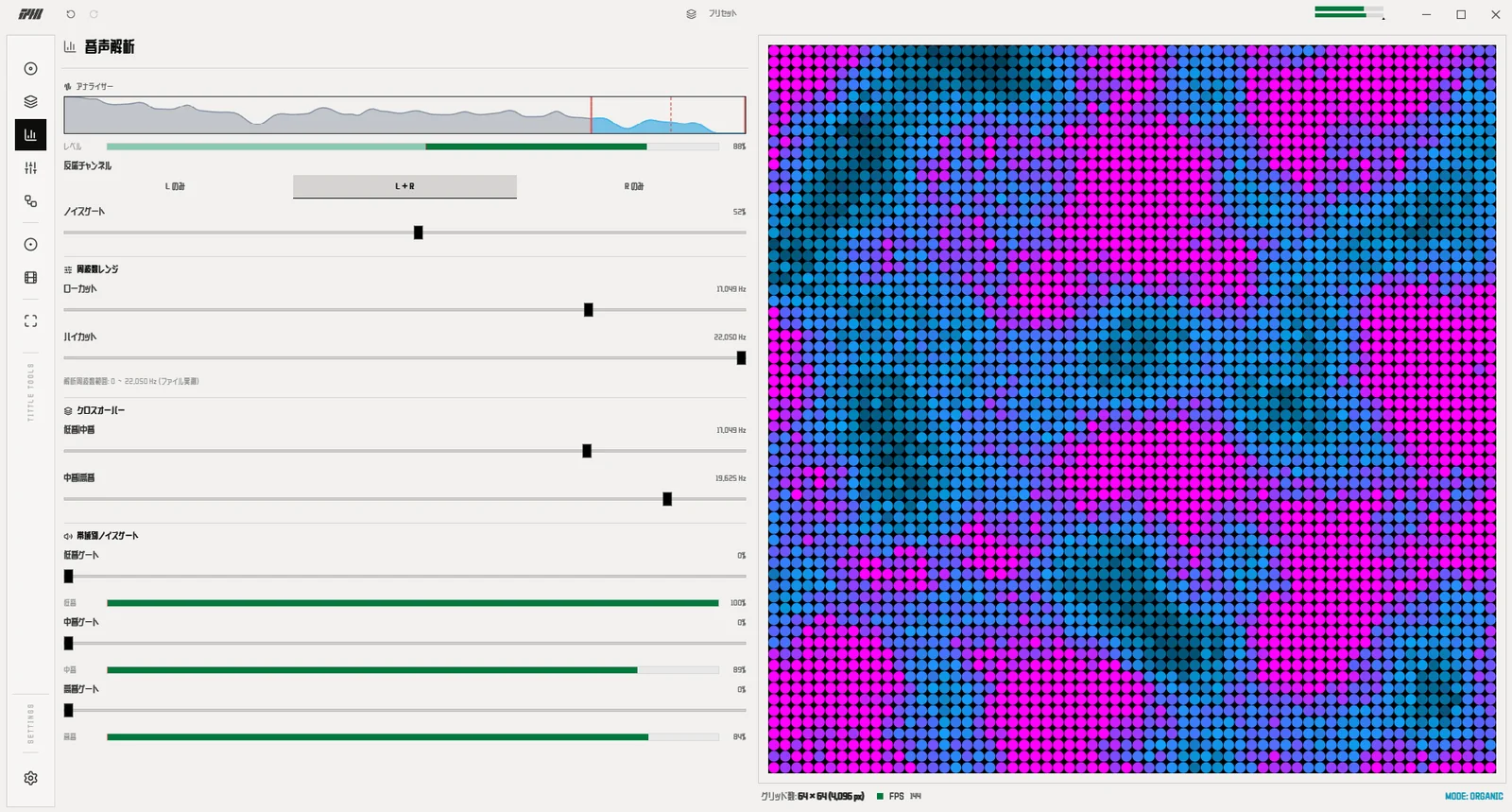Select the L + R channel option
The height and width of the screenshot is (812, 1512).
[x=404, y=186]
